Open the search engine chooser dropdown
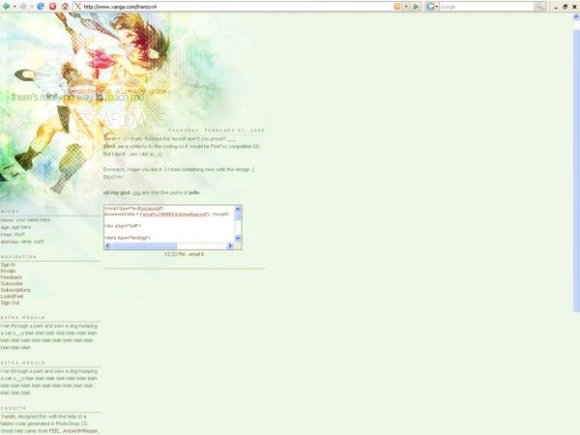This screenshot has width=580, height=435. (x=436, y=7)
